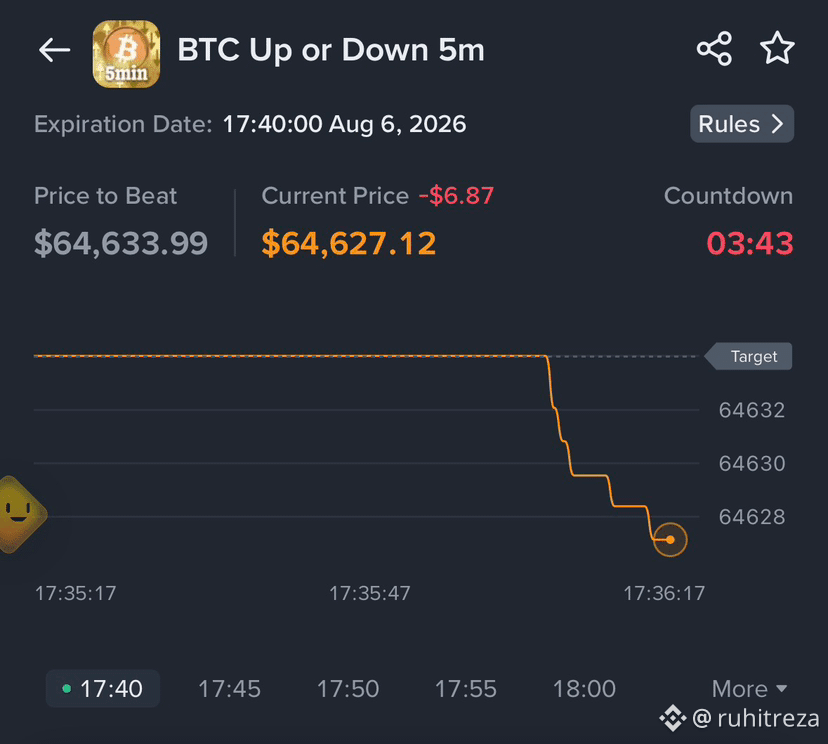Tap the 03:43 countdown timer
The image size is (828, 744).
(750, 243)
